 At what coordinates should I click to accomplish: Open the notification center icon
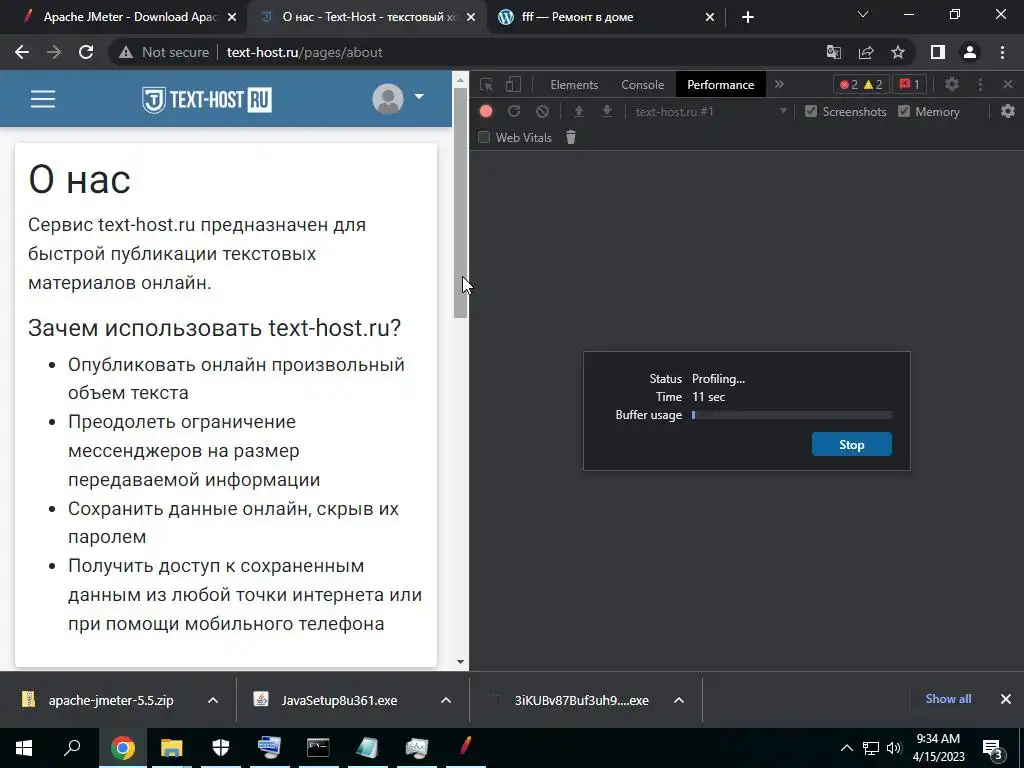tap(993, 748)
